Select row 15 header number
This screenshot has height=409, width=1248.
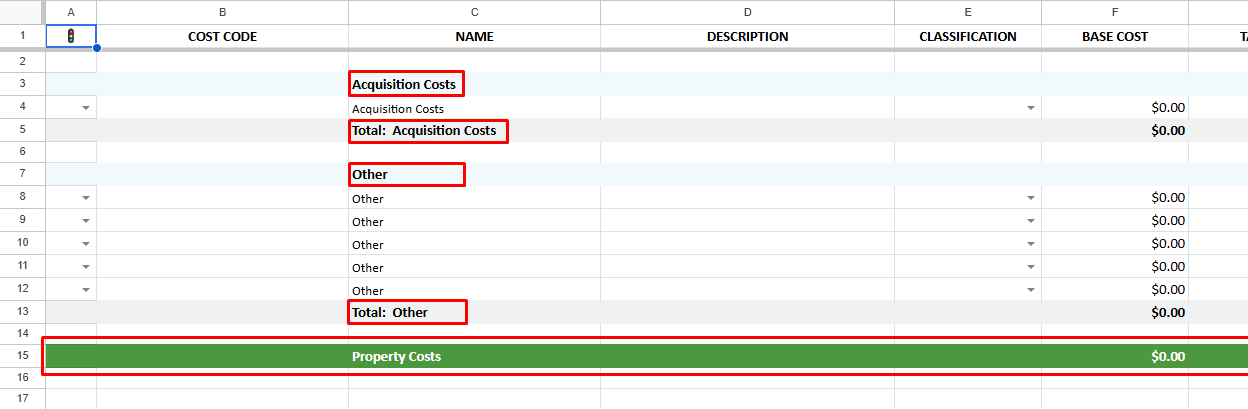tap(23, 356)
